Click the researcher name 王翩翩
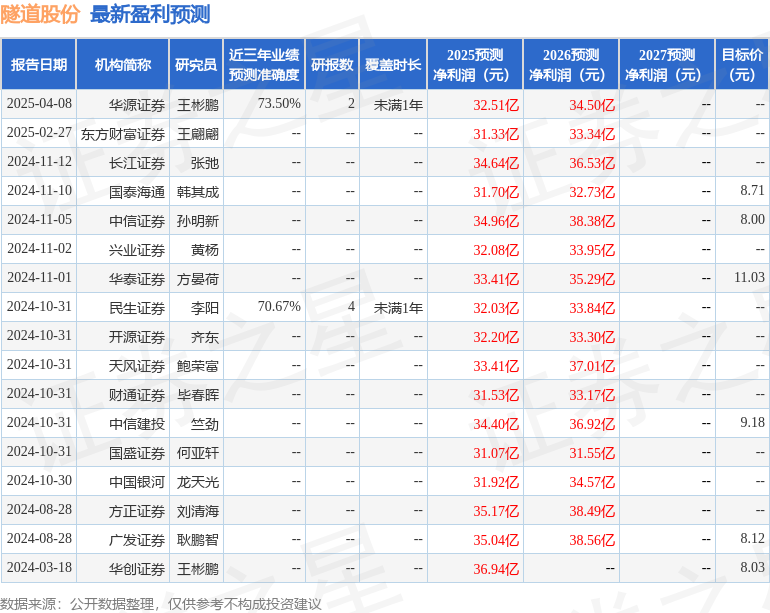The width and height of the screenshot is (770, 613). tap(198, 134)
